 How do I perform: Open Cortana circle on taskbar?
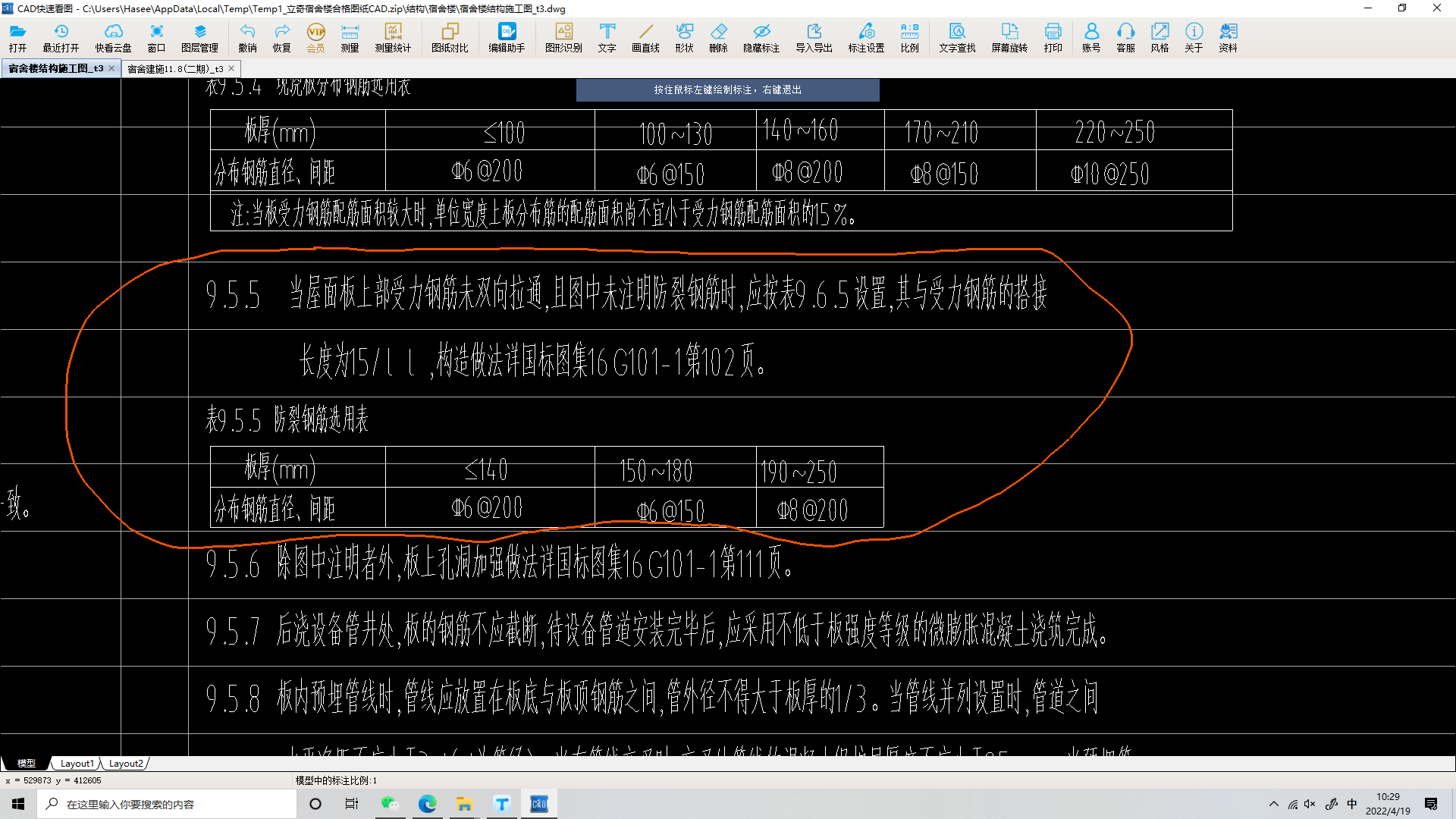315,804
